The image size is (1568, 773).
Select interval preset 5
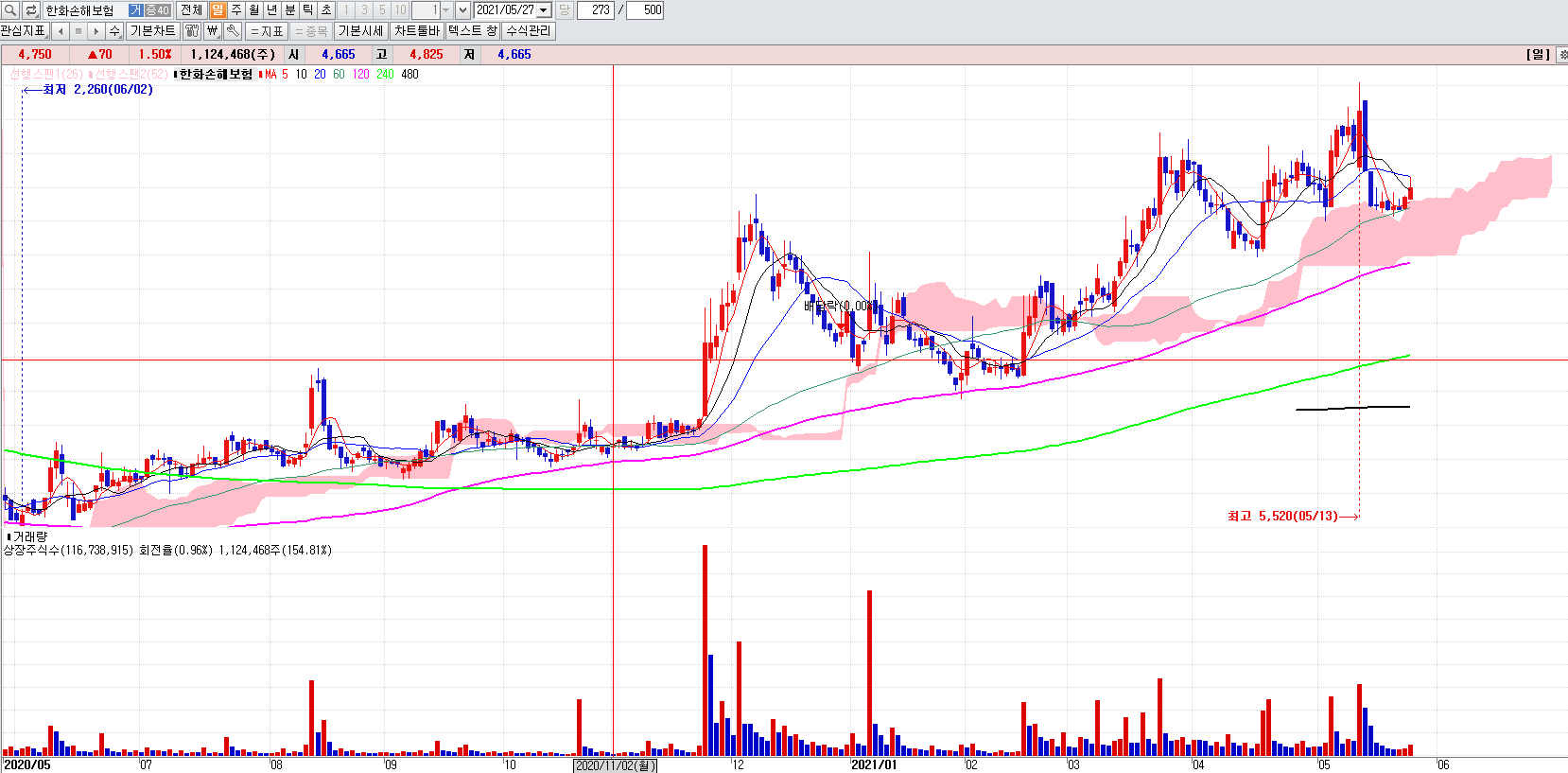click(382, 9)
